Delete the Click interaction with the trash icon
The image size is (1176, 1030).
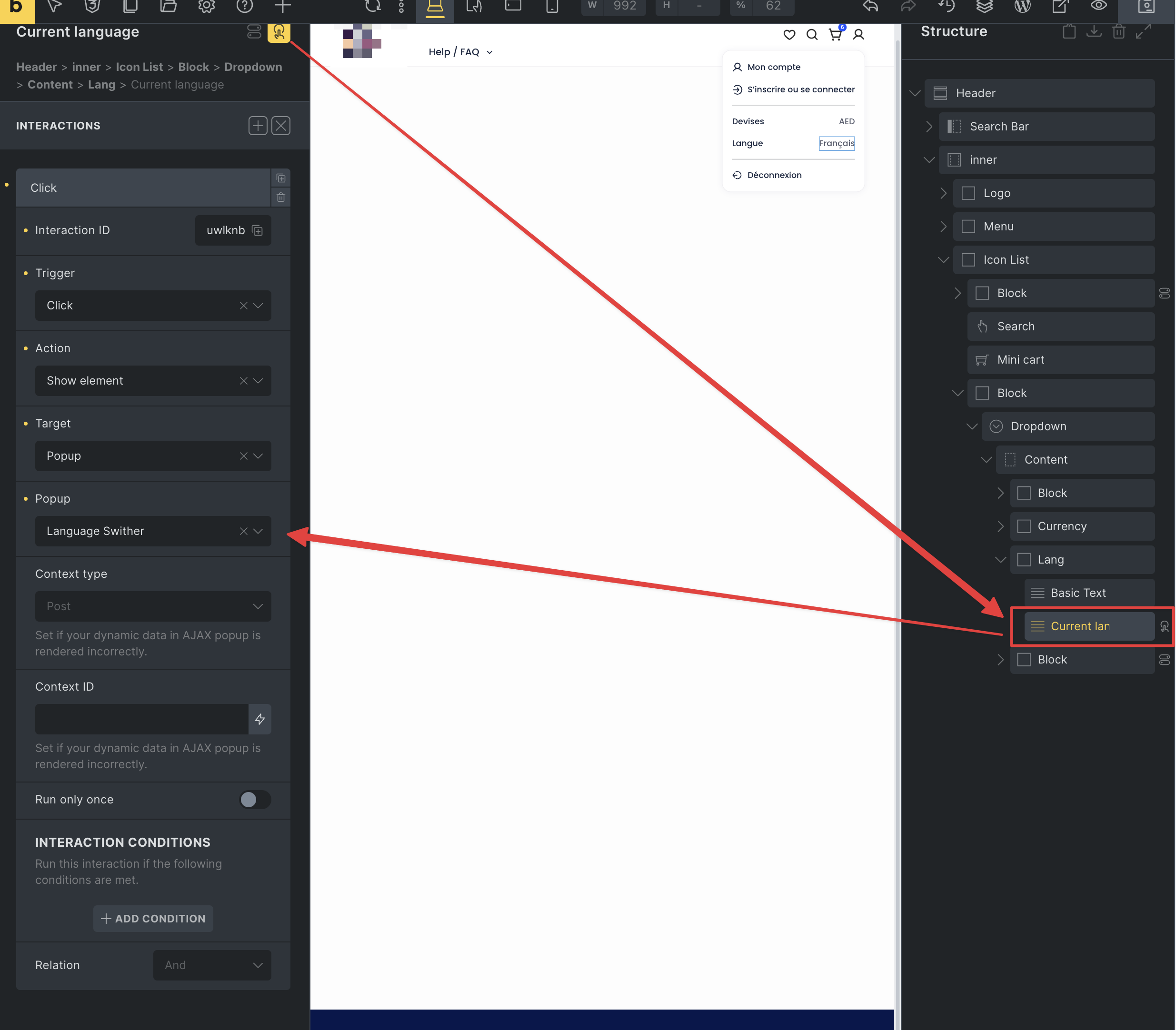280,197
